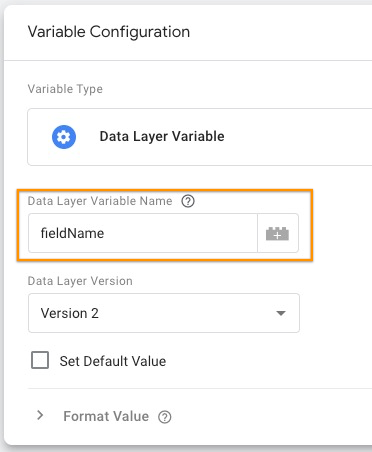Click empty area right of the variable type name
372x452 pixels.
(x=297, y=137)
